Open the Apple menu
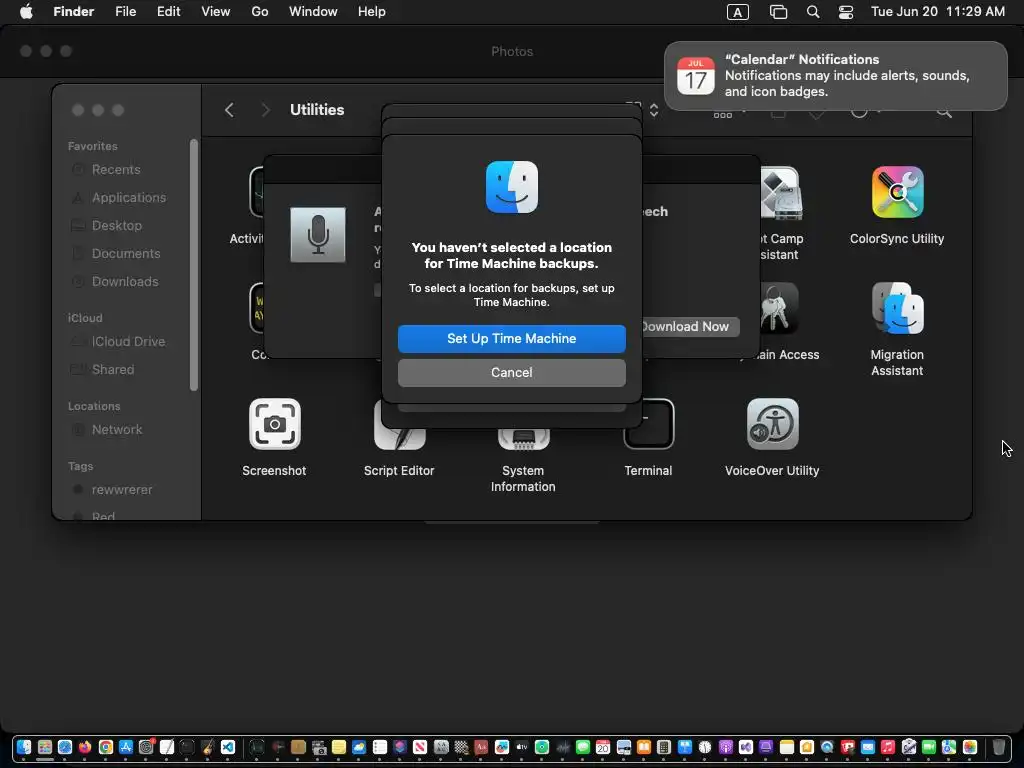The image size is (1024, 768). (26, 12)
